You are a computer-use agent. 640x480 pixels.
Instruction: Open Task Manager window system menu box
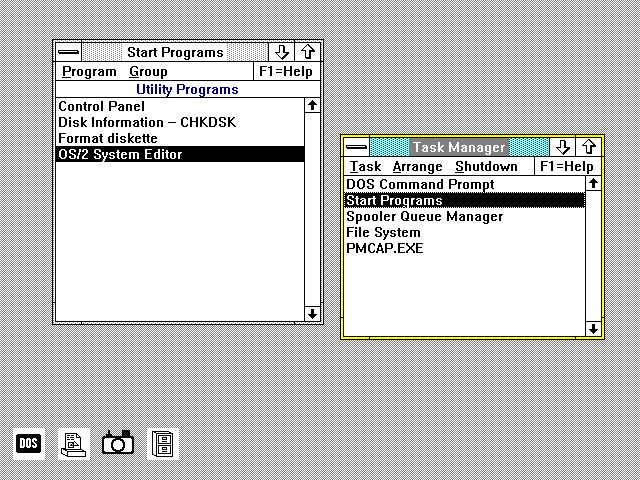click(x=357, y=147)
